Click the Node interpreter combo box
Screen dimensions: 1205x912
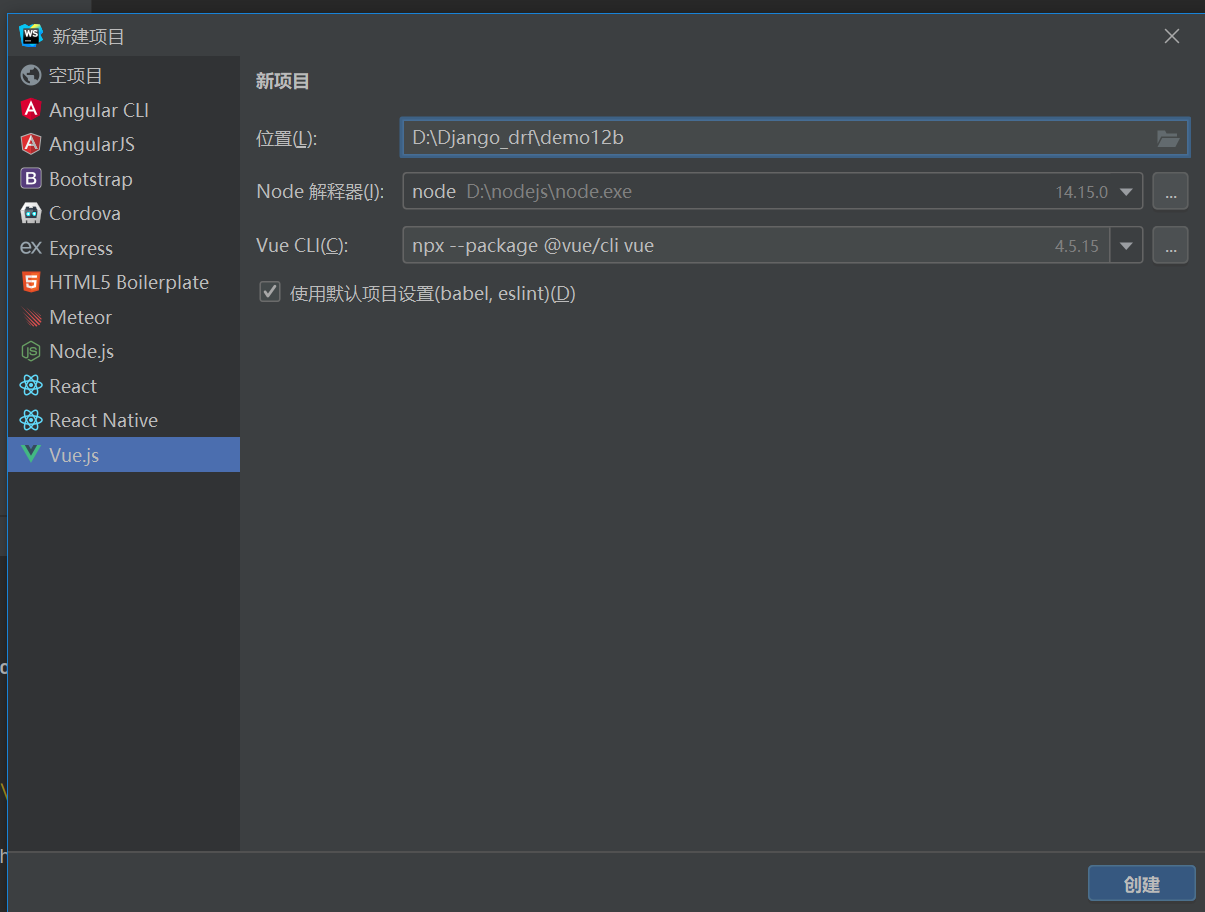click(x=772, y=191)
